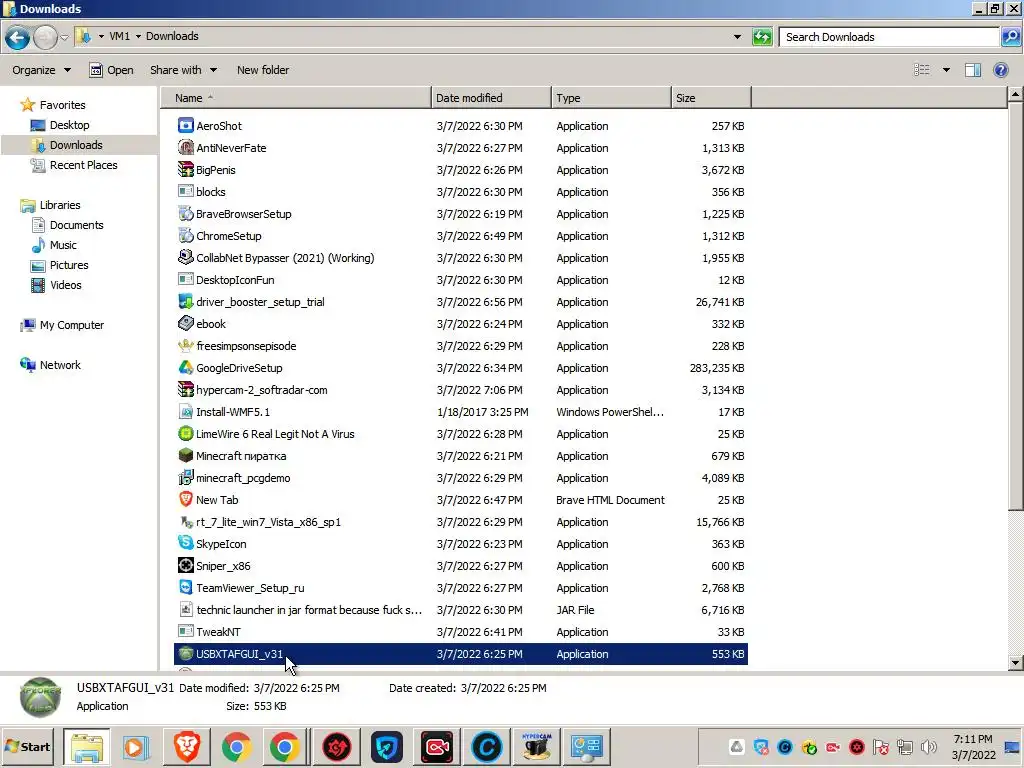Click the ebook application icon
The height and width of the screenshot is (768, 1024).
(185, 323)
